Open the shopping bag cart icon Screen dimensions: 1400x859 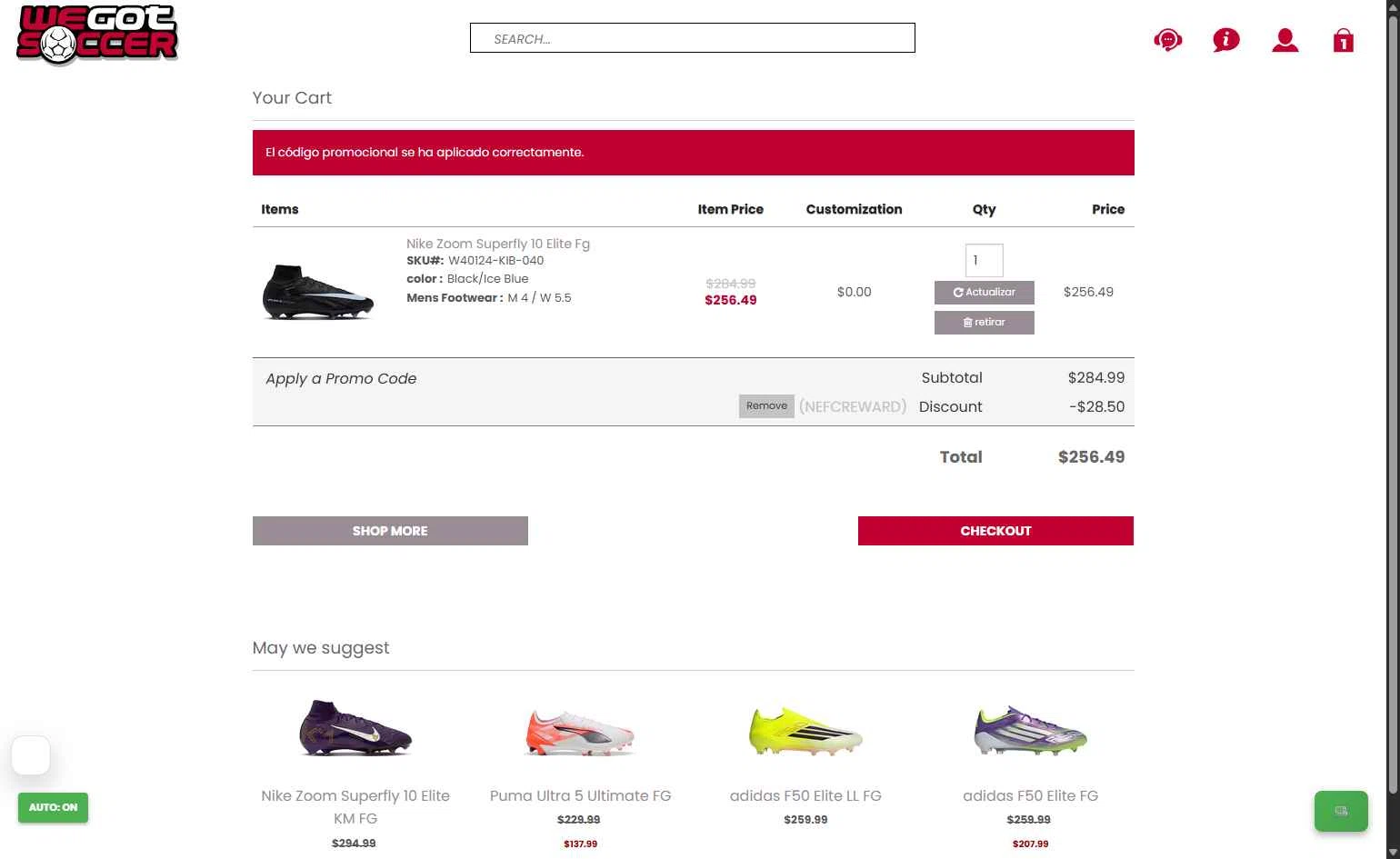1343,40
